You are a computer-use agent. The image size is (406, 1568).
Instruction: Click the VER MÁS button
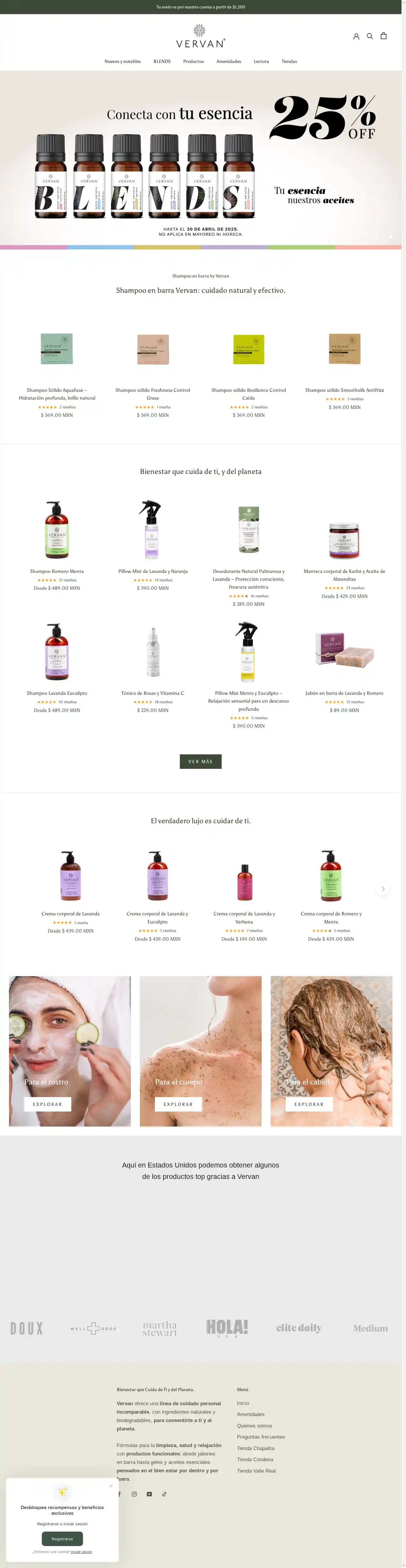tap(200, 762)
